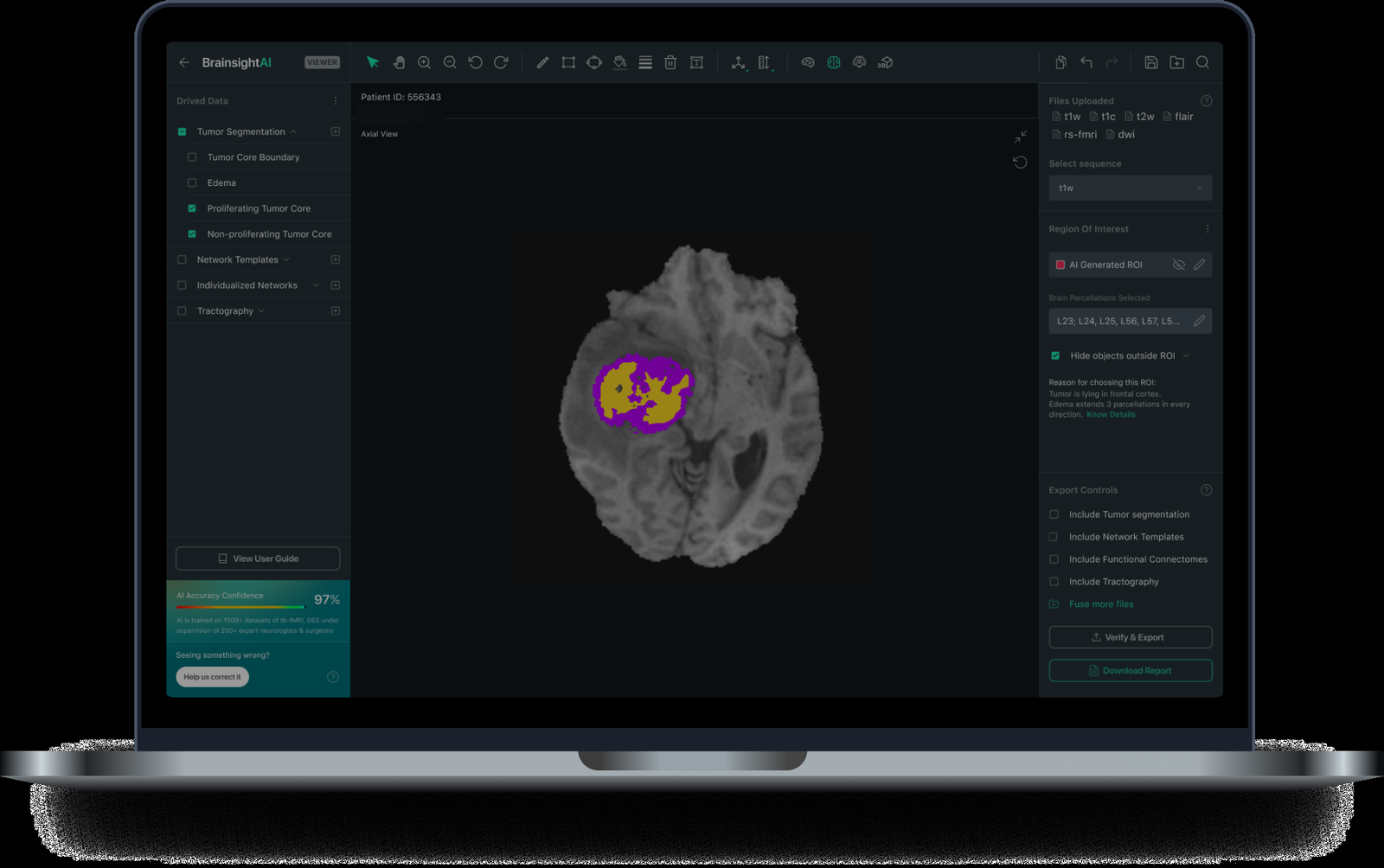Check Include Tumor segmentation
The height and width of the screenshot is (868, 1384).
pyautogui.click(x=1054, y=514)
